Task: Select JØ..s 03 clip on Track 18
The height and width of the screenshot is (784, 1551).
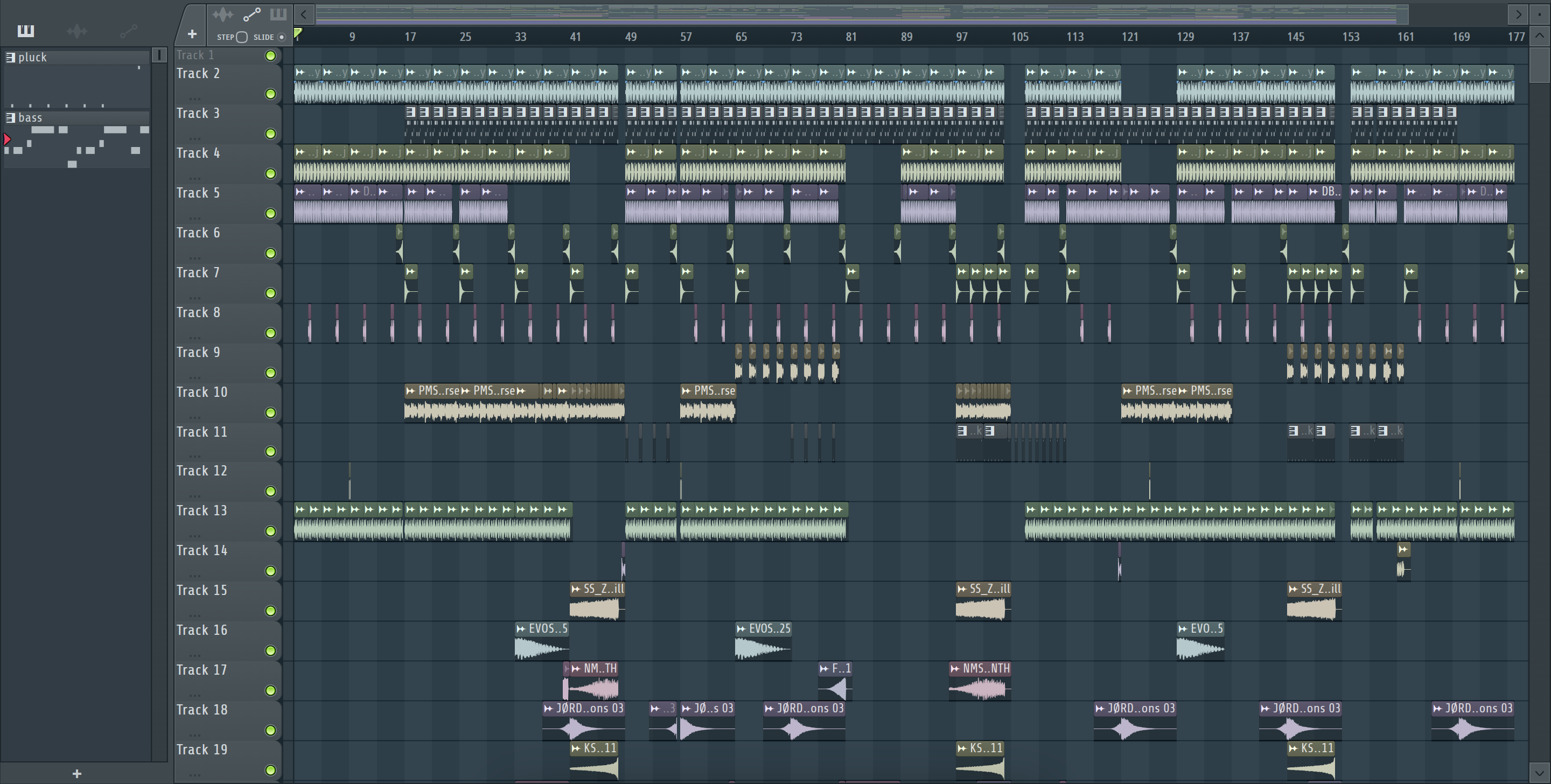Action: coord(708,720)
